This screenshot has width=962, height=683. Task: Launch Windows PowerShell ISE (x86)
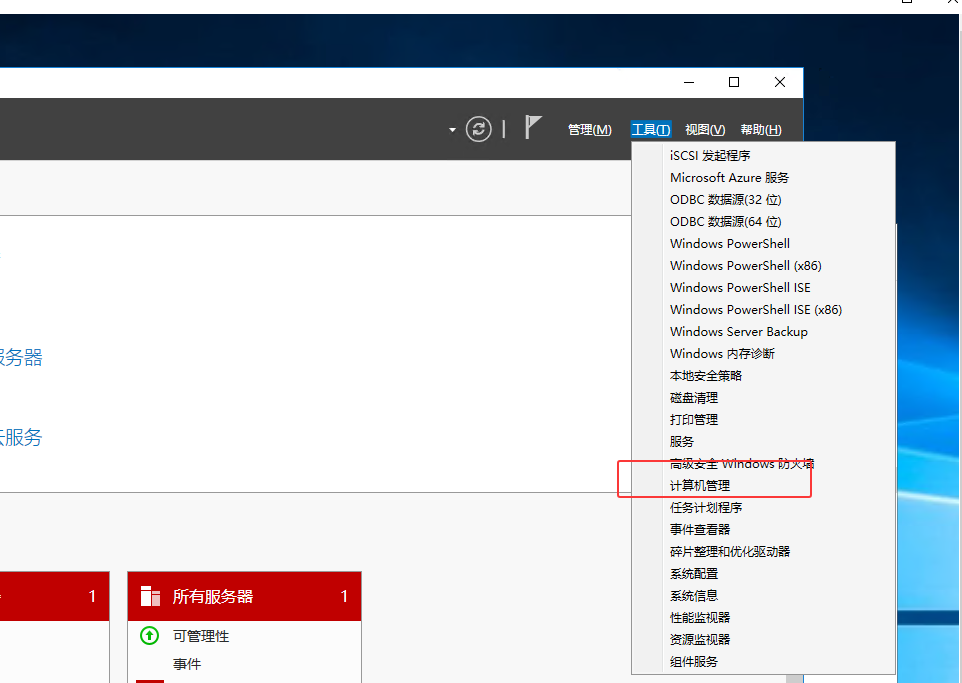[x=755, y=310]
